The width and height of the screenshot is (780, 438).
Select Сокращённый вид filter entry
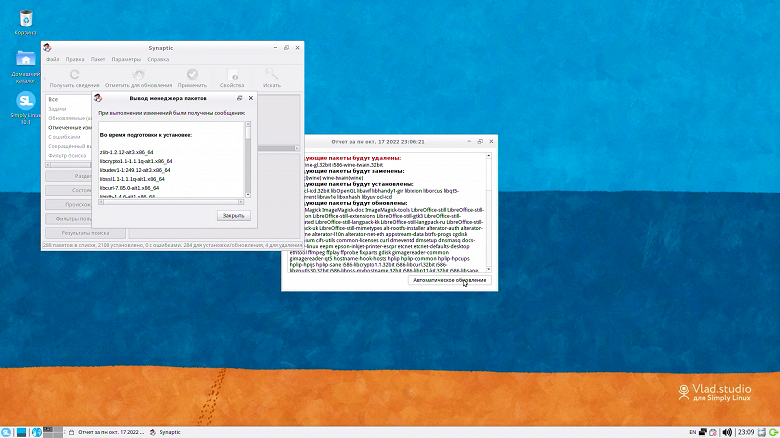[x=69, y=146]
